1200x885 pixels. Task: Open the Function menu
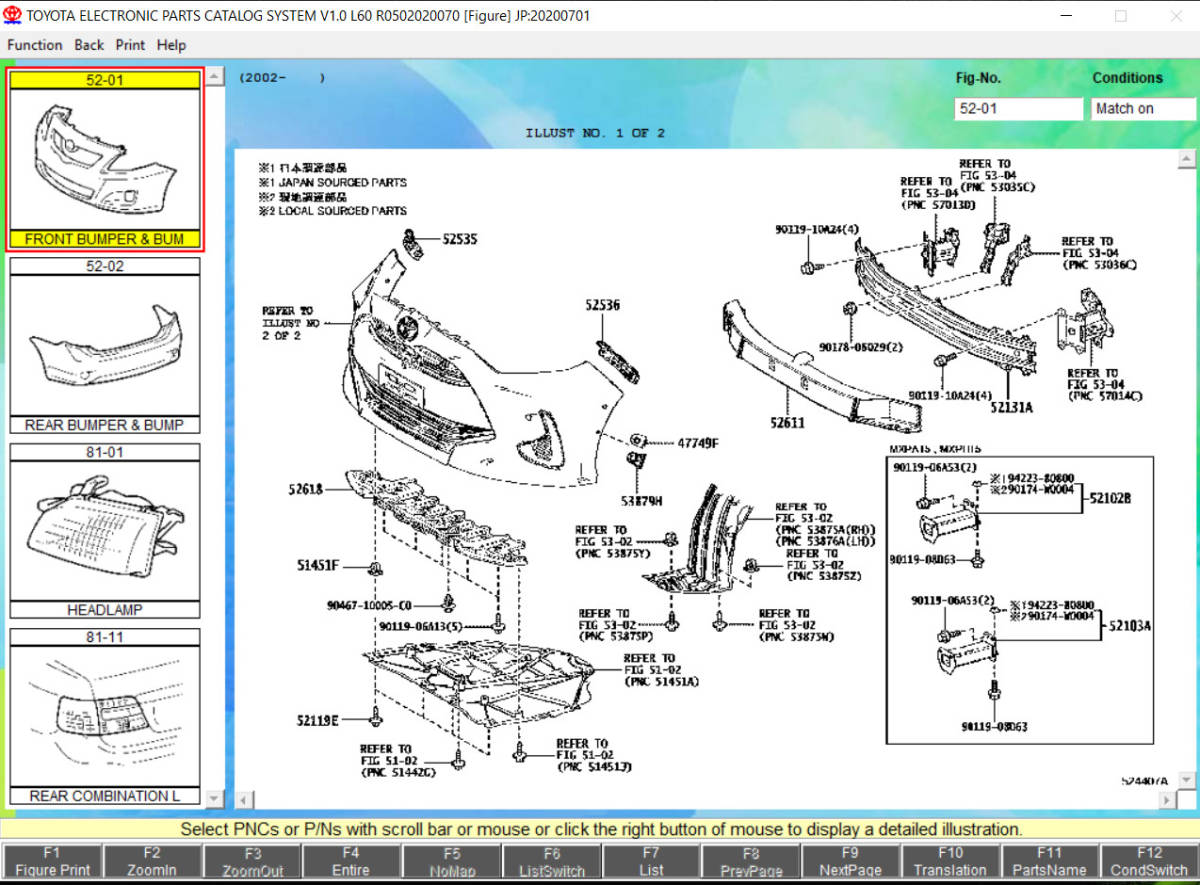pos(34,45)
